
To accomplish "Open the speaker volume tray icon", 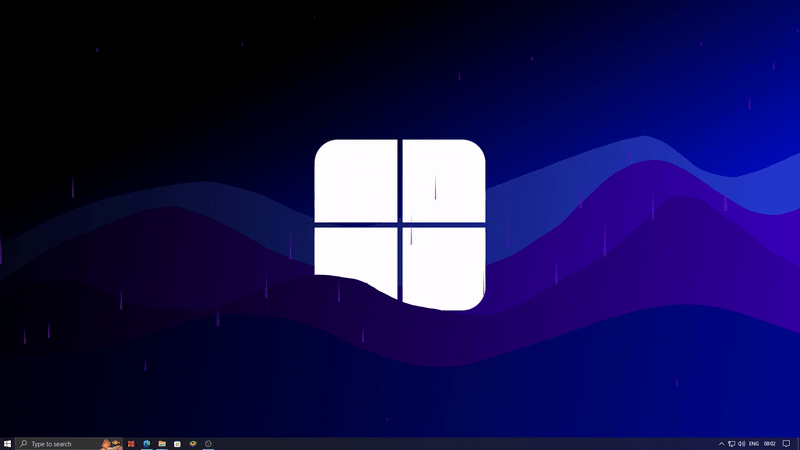I will pyautogui.click(x=741, y=444).
